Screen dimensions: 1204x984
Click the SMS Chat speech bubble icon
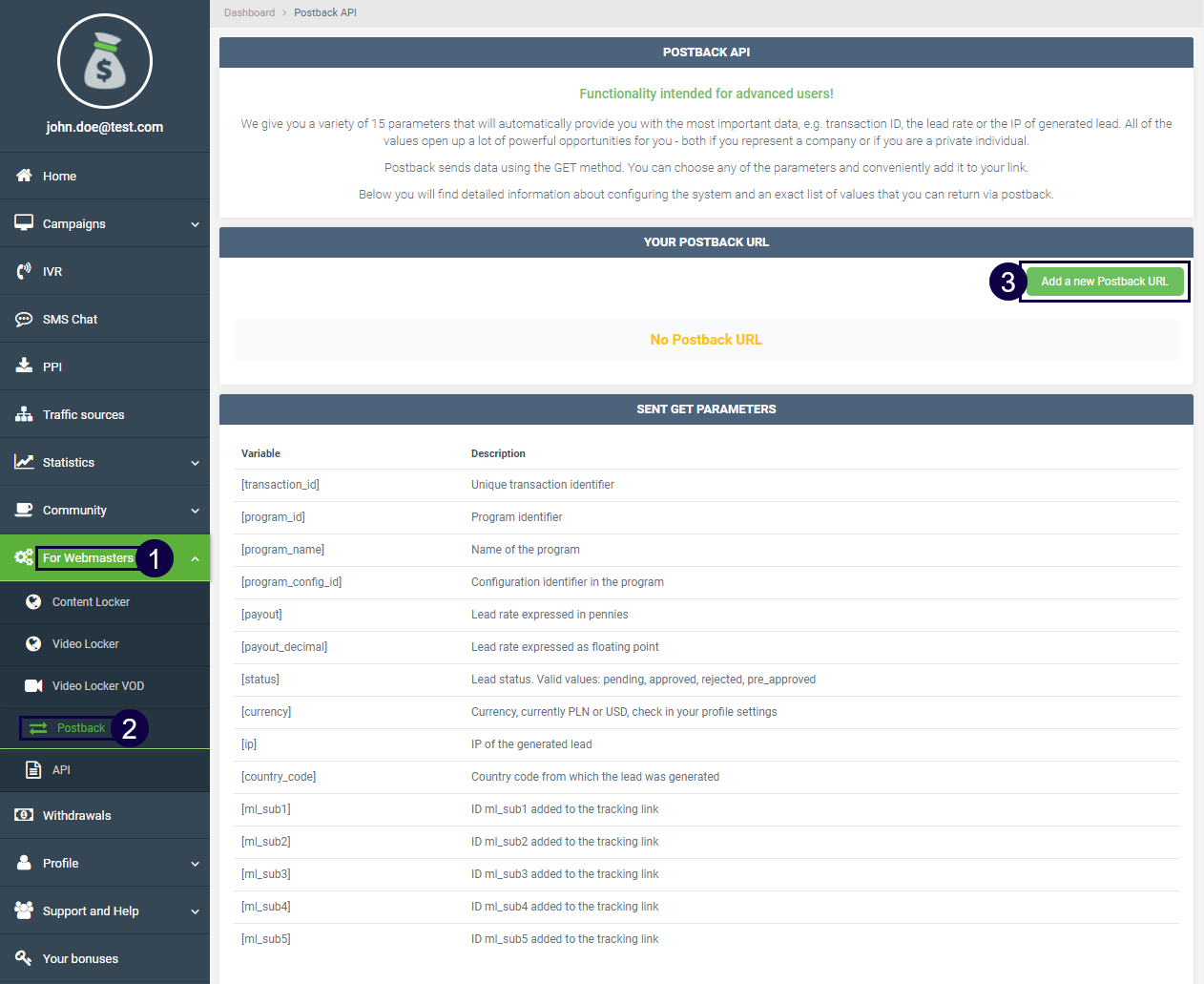[x=24, y=319]
